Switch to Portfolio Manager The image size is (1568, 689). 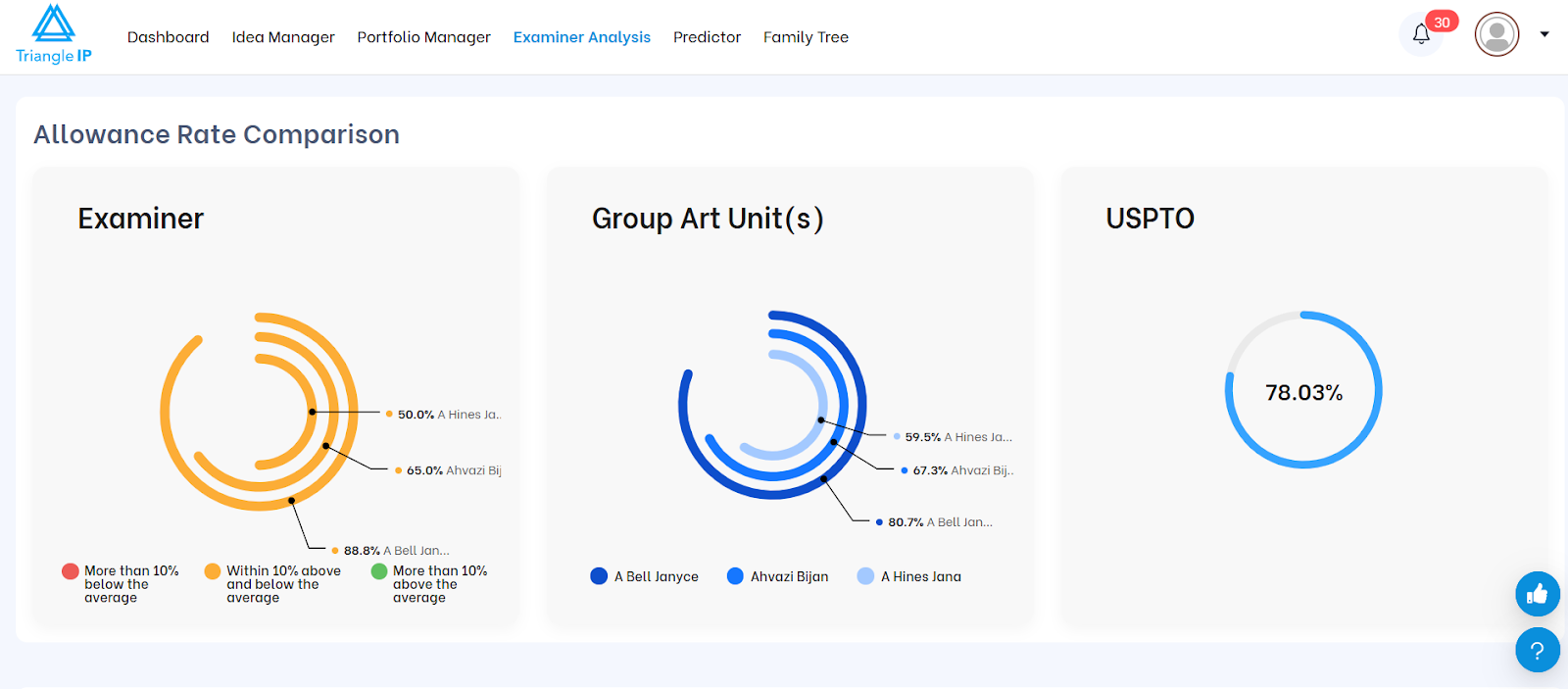point(423,37)
